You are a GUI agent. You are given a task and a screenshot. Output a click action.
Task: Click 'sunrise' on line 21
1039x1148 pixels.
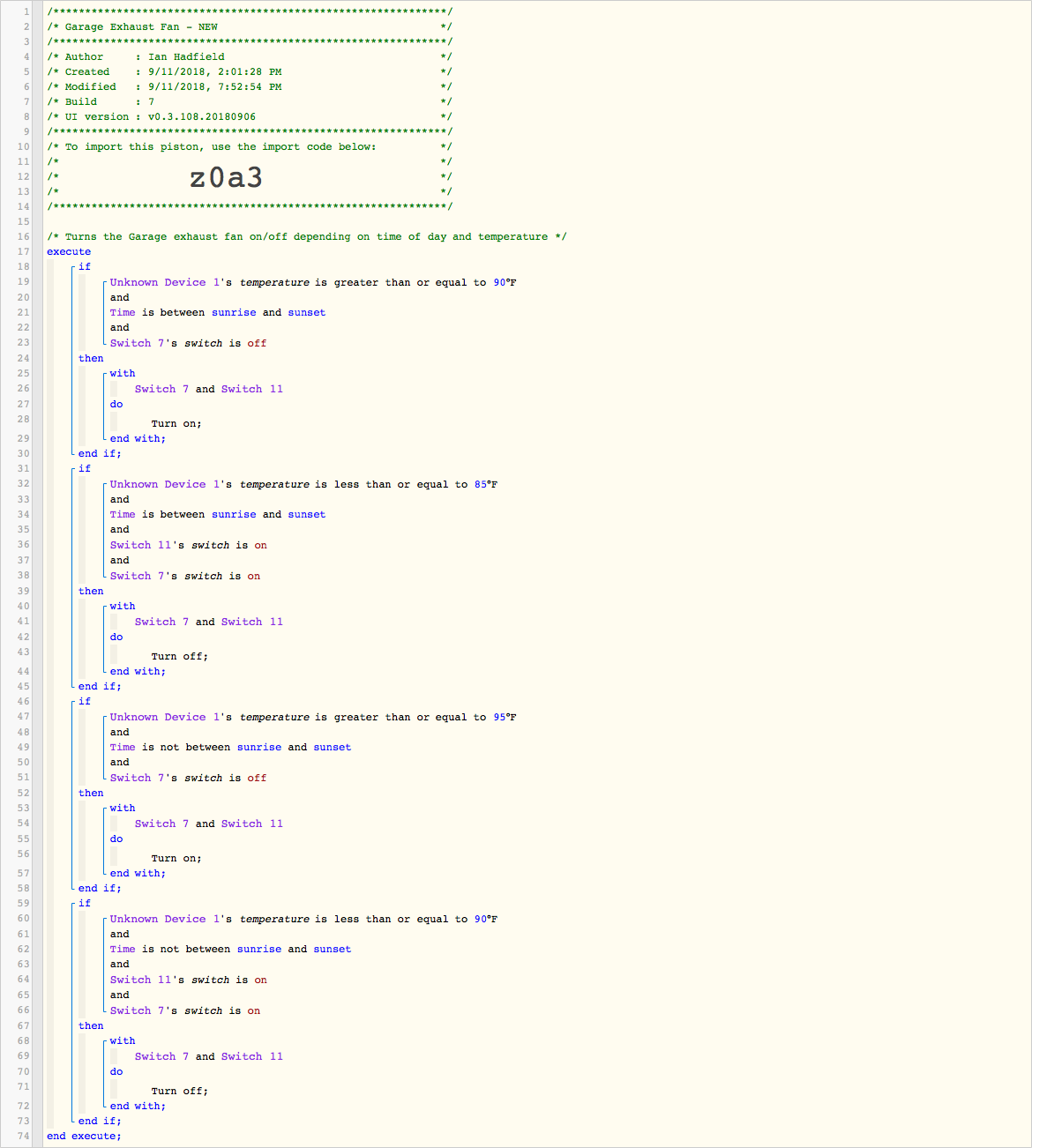(x=234, y=312)
